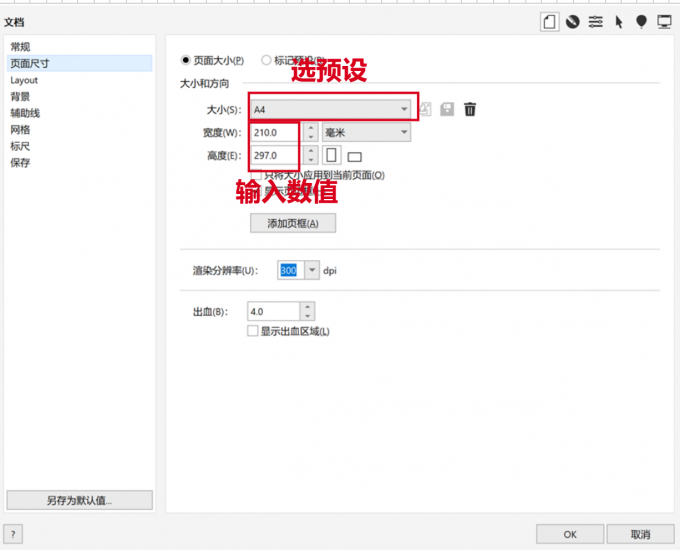
Task: Select the tools cursor arrow icon
Action: point(619,22)
